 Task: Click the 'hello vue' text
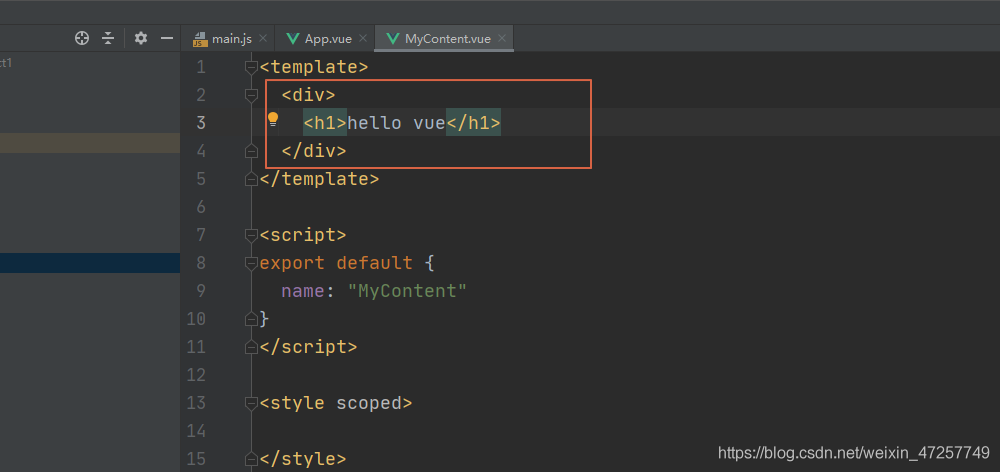pos(396,123)
